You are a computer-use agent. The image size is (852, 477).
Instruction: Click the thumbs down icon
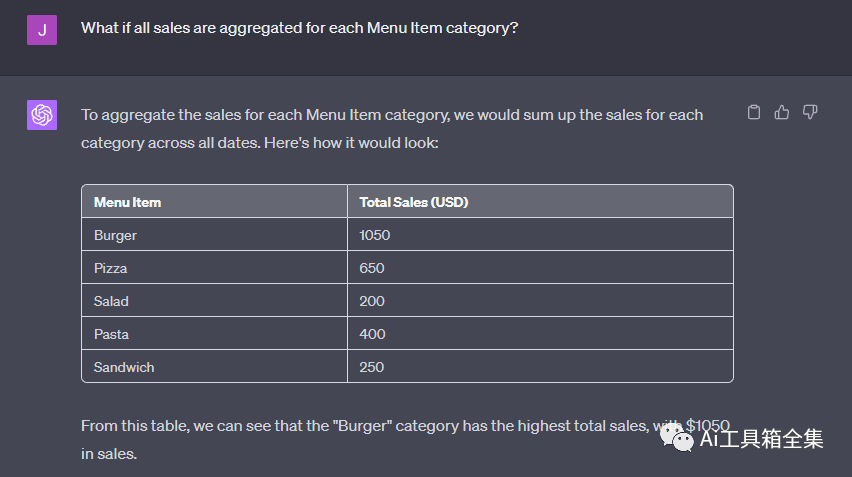click(810, 112)
